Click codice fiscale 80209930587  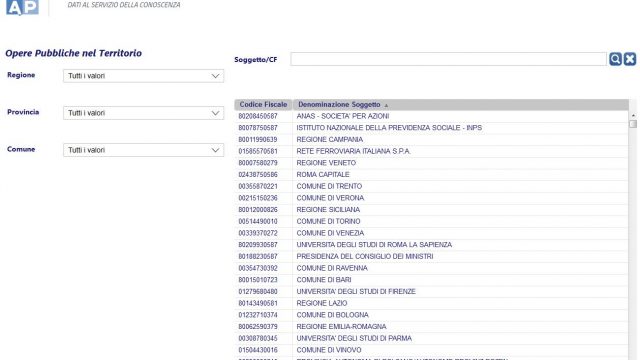pyautogui.click(x=258, y=245)
